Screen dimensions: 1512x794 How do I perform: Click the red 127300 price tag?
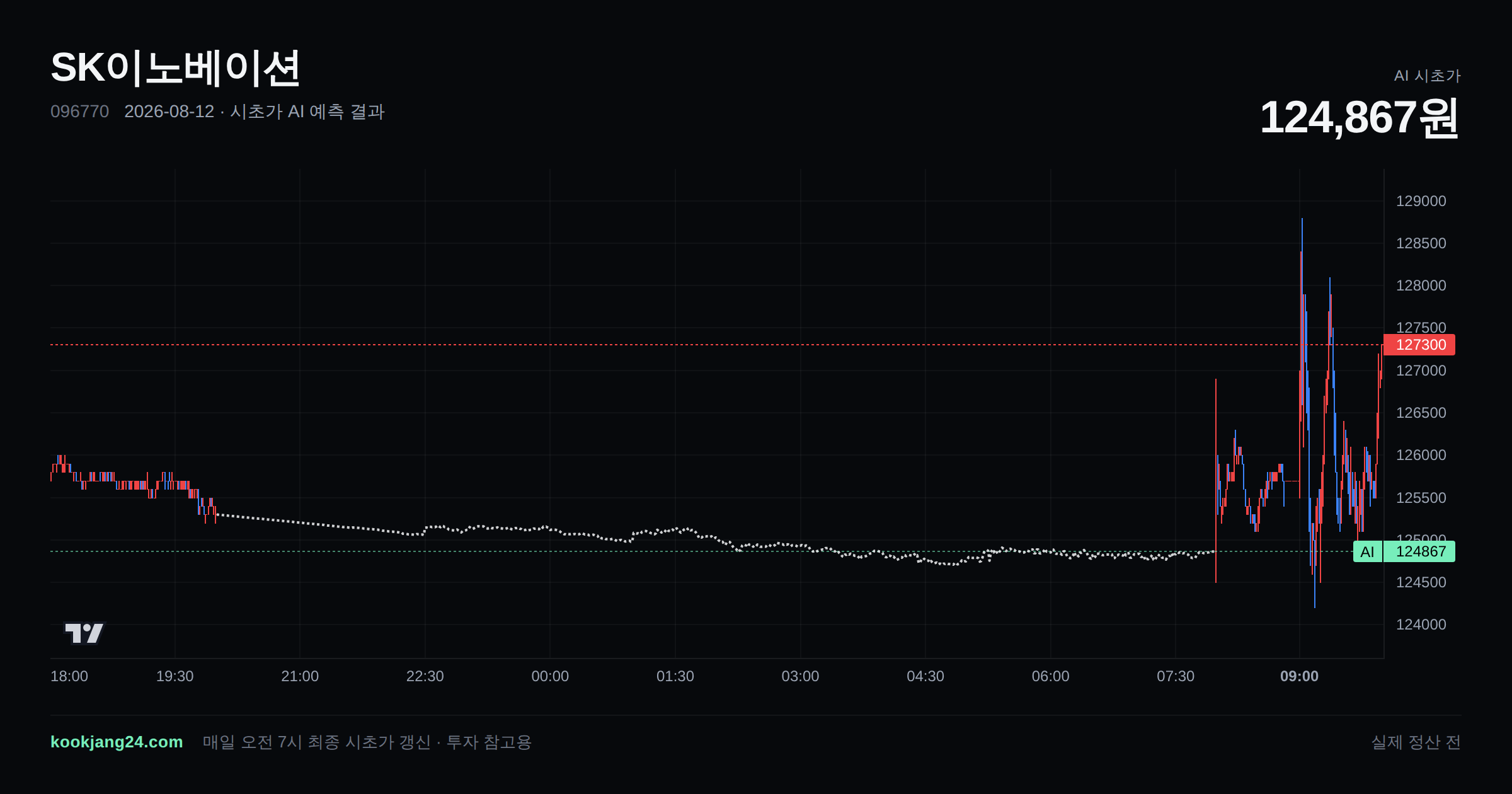pos(1419,345)
